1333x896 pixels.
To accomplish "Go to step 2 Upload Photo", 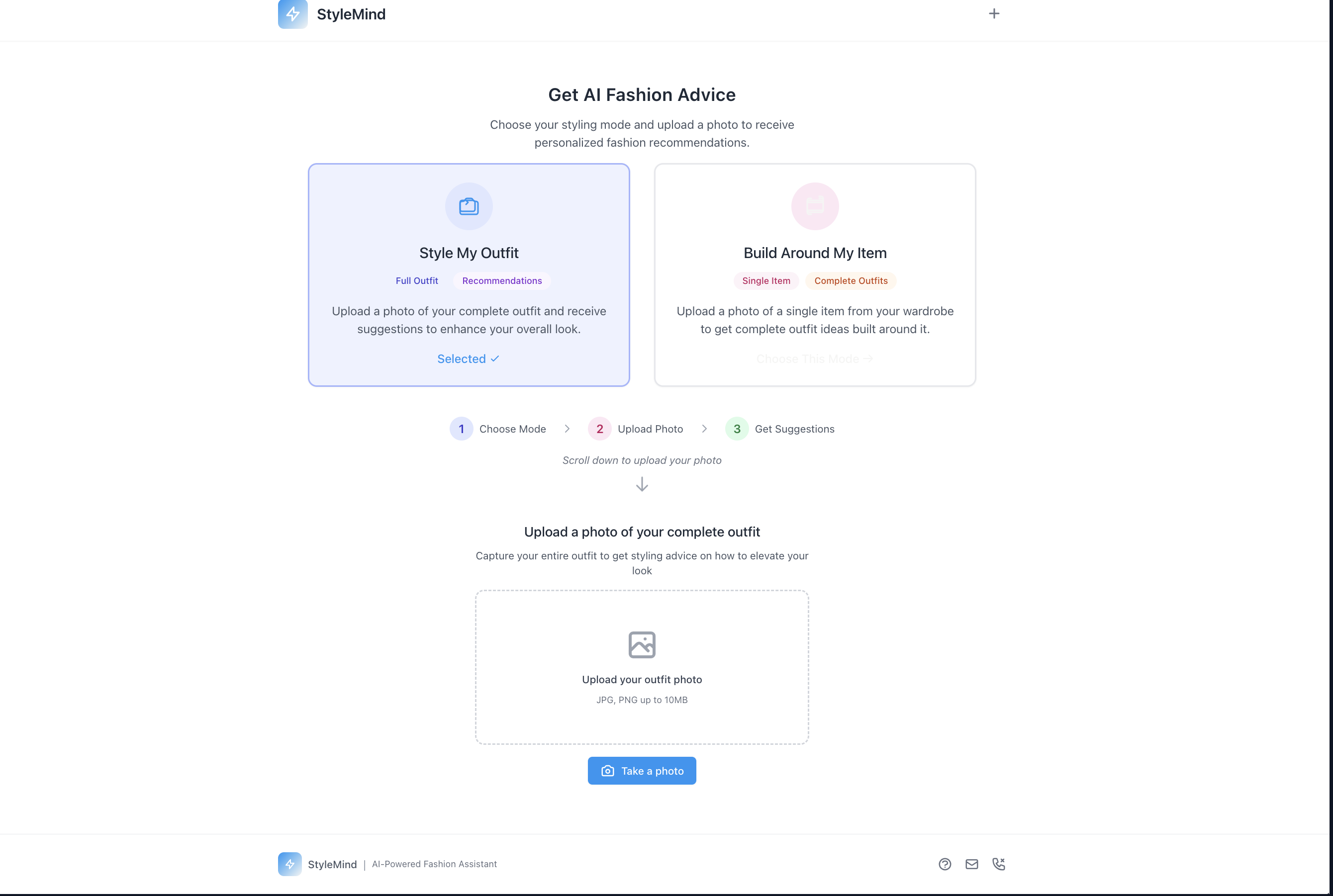I will 636,429.
